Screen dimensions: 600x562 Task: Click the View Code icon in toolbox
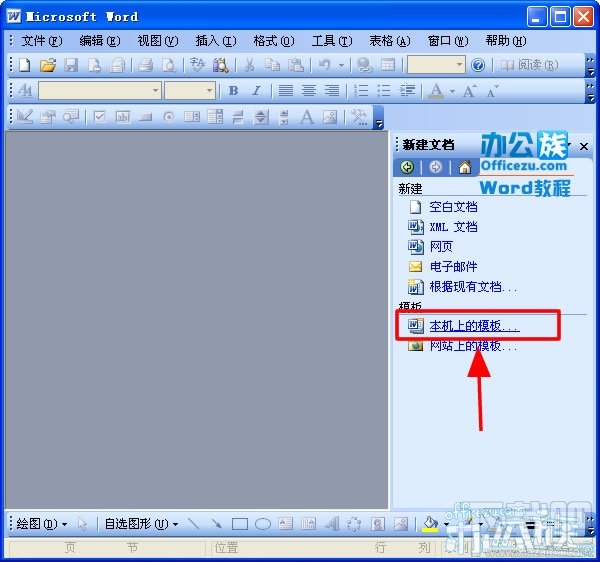[71, 117]
